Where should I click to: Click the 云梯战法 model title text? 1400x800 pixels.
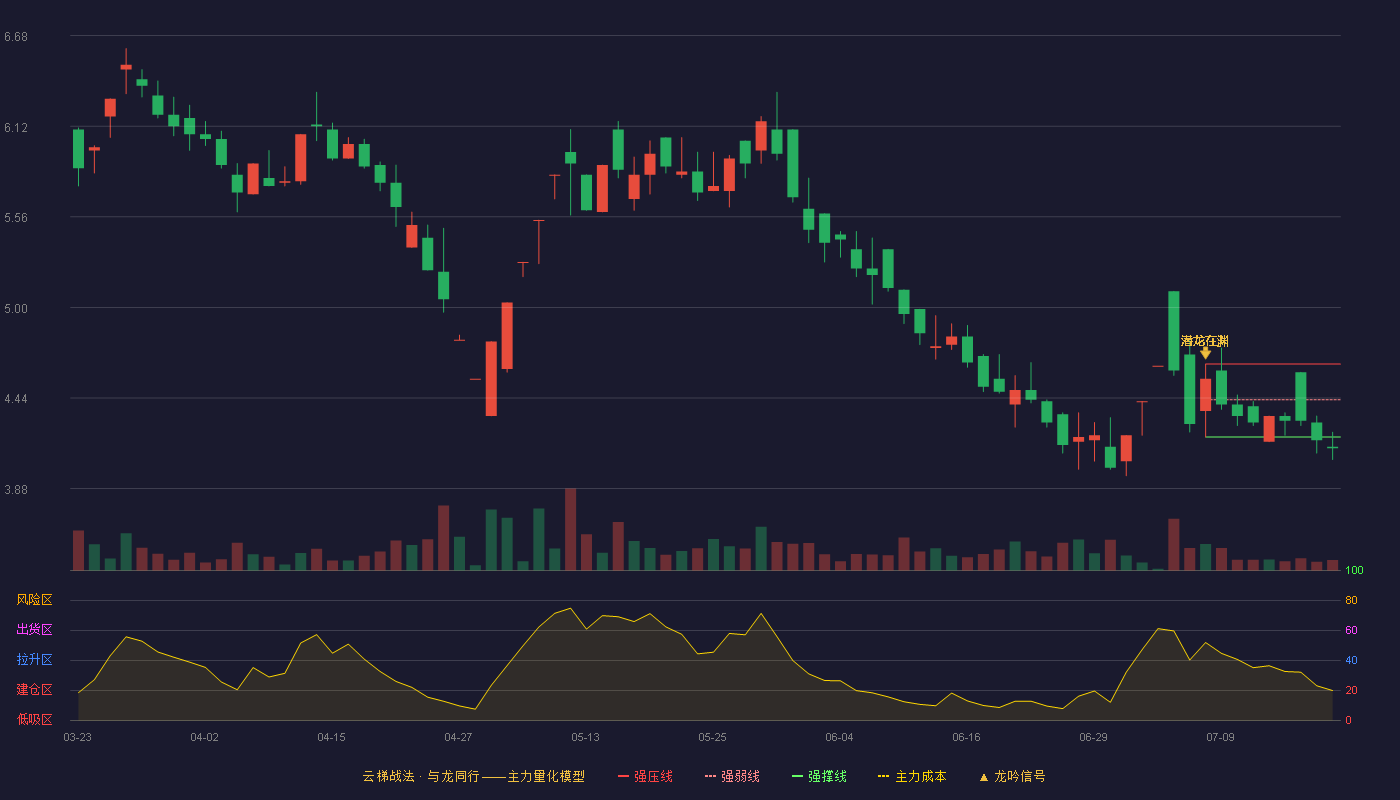473,776
